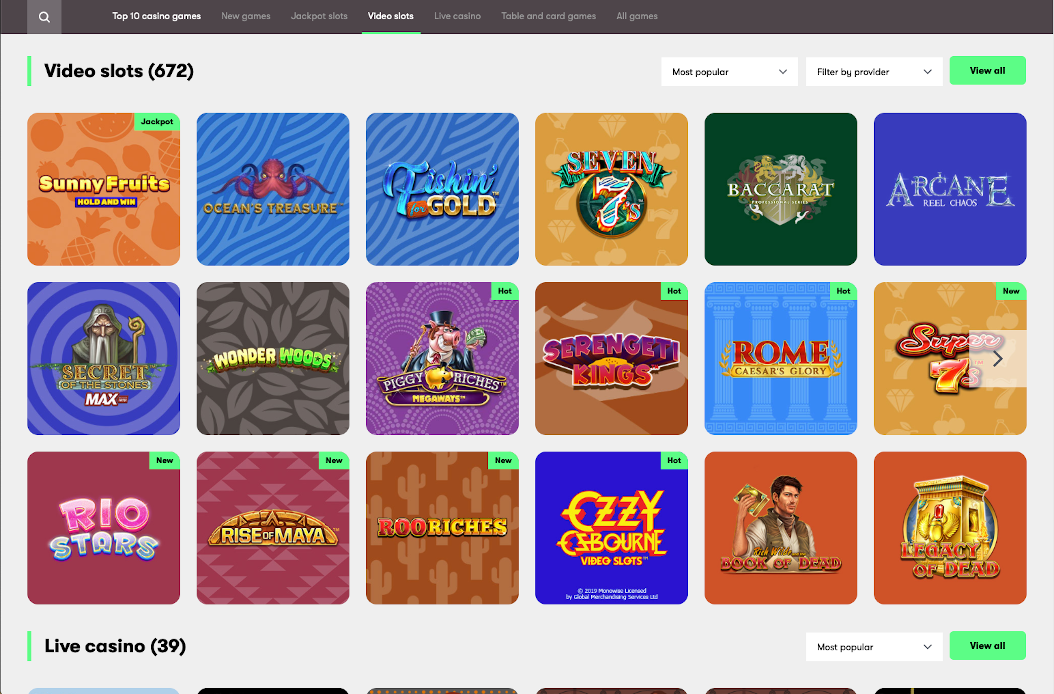Switch to Table and card games tab
This screenshot has width=1054, height=694.
click(549, 16)
